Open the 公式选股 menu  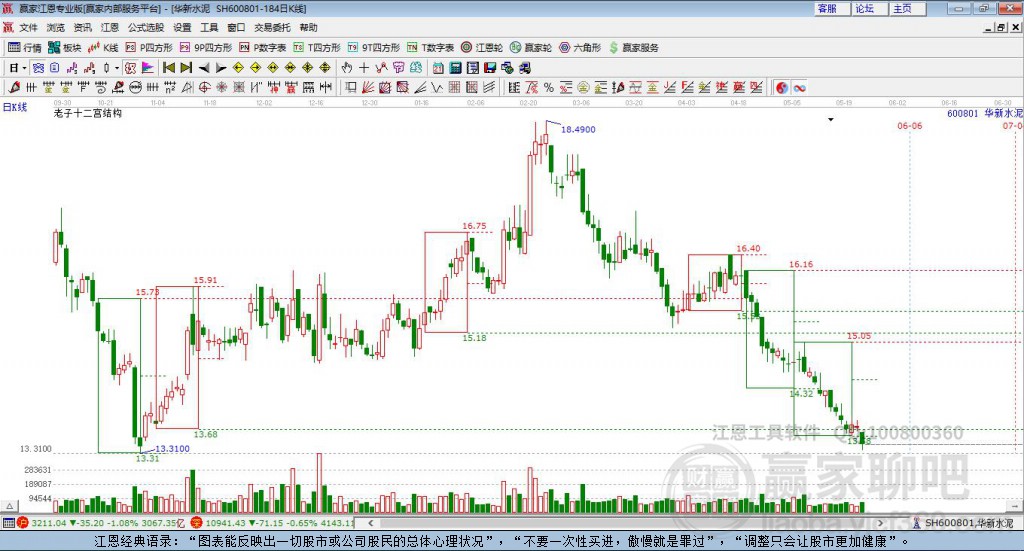click(146, 27)
